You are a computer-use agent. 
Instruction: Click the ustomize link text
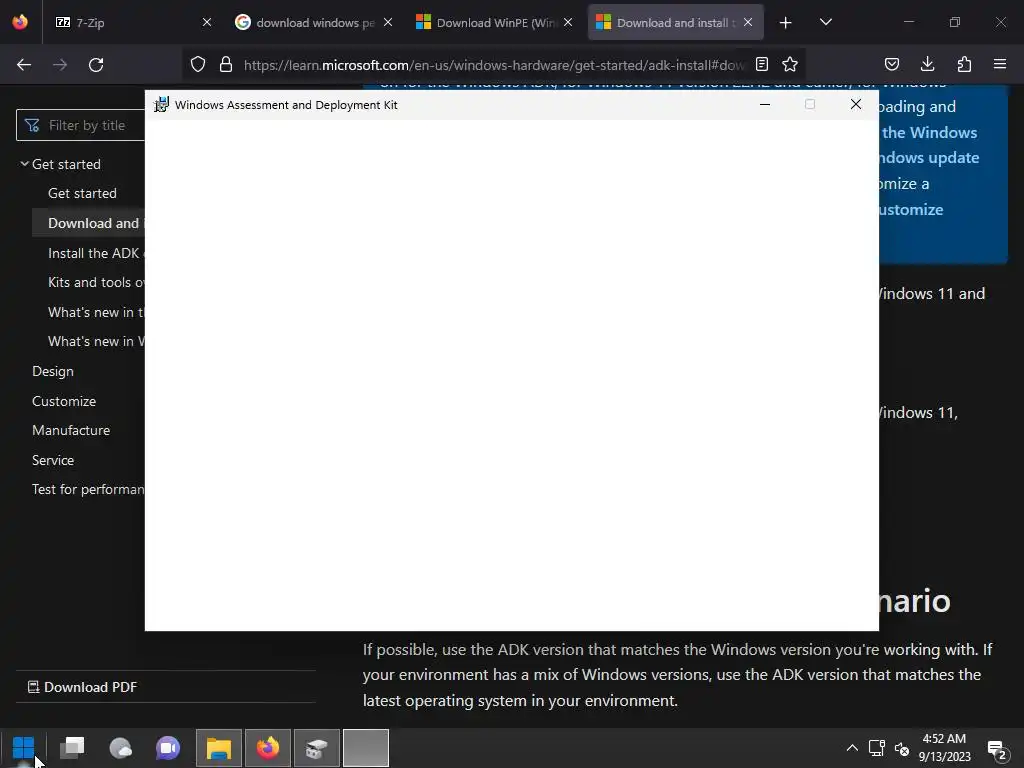[911, 210]
